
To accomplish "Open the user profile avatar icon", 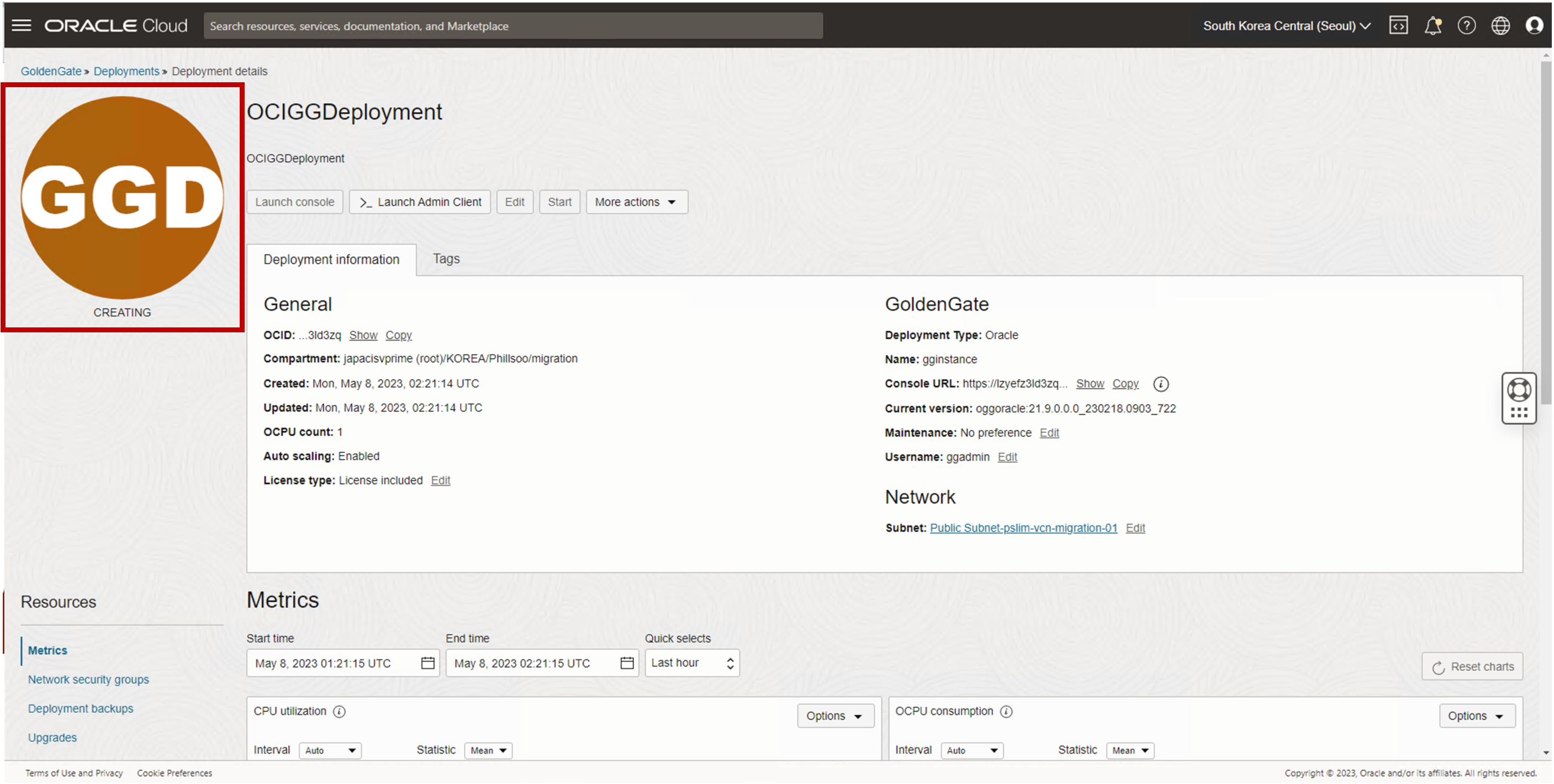I will pos(1534,25).
